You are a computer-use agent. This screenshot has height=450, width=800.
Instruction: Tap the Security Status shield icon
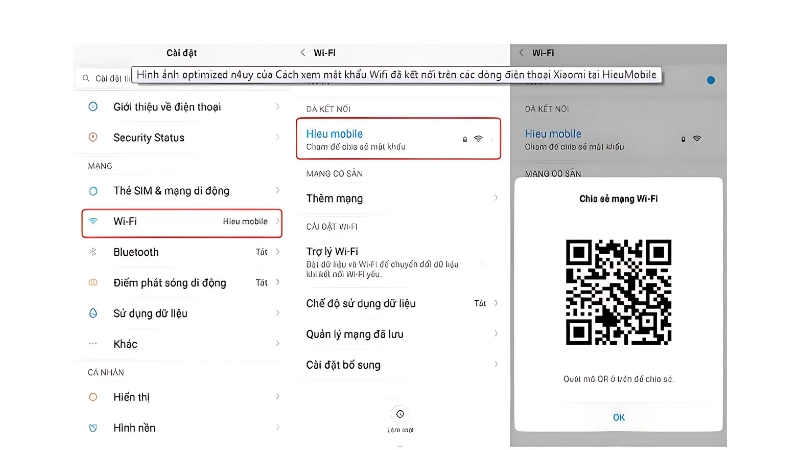pos(93,137)
